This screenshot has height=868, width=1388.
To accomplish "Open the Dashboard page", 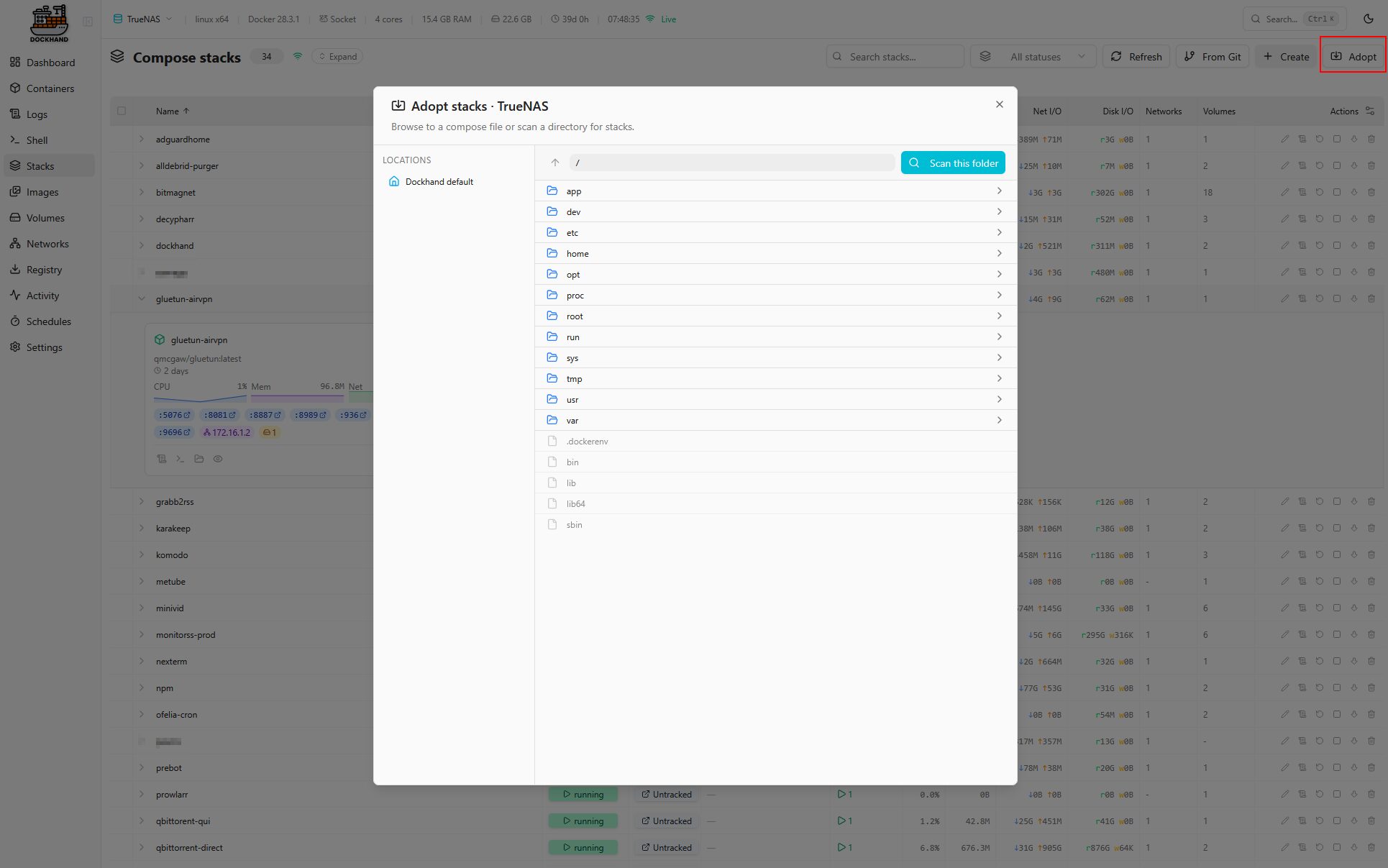I will point(49,63).
